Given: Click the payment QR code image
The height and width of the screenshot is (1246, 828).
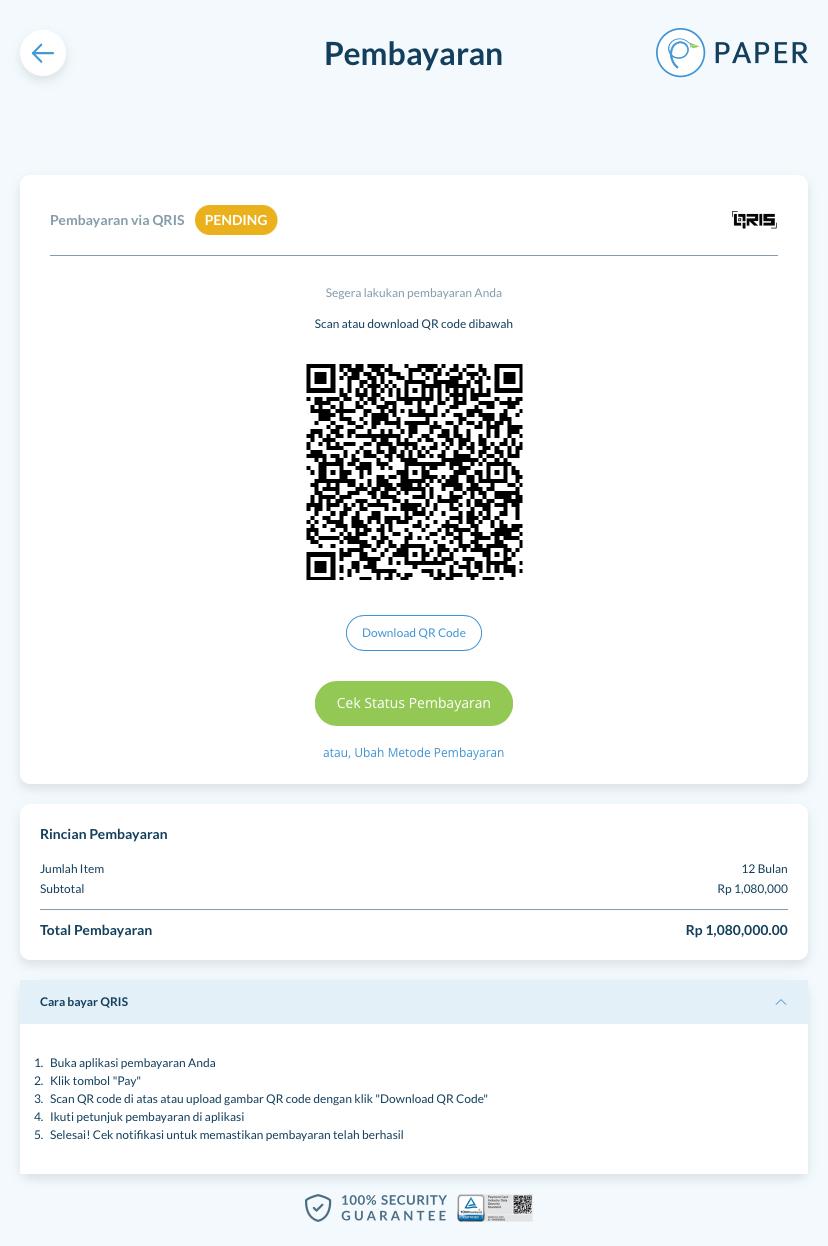Looking at the screenshot, I should tap(414, 472).
